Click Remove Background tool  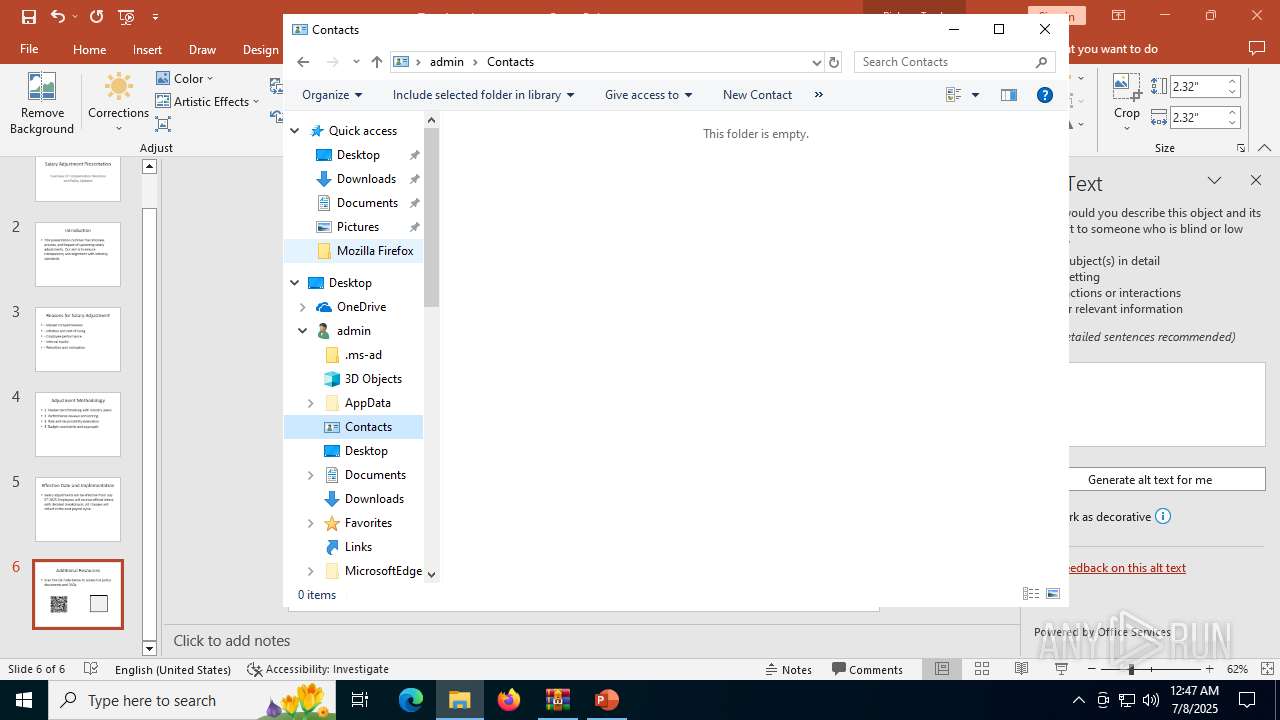coord(42,103)
